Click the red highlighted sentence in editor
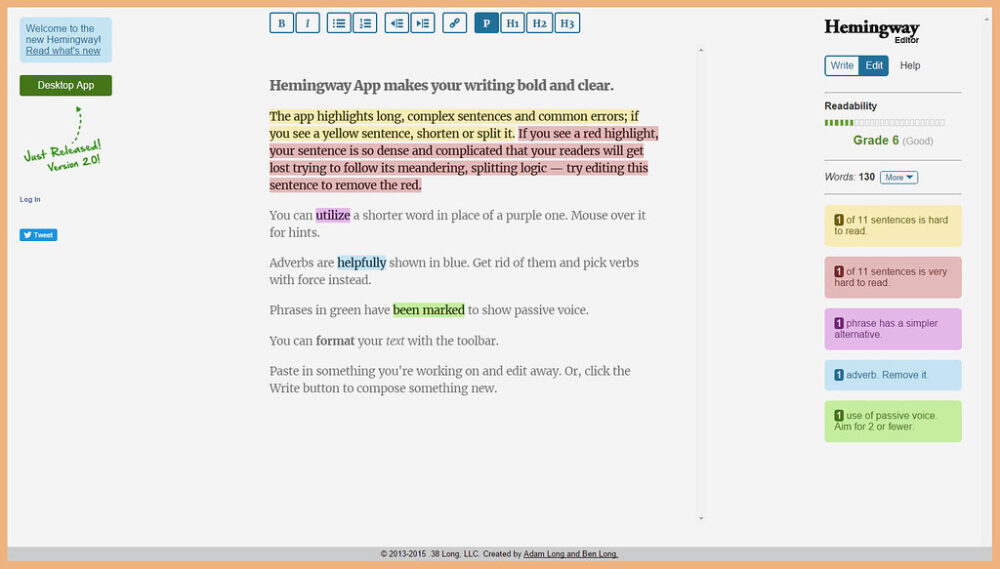The width and height of the screenshot is (1000, 569). click(464, 159)
